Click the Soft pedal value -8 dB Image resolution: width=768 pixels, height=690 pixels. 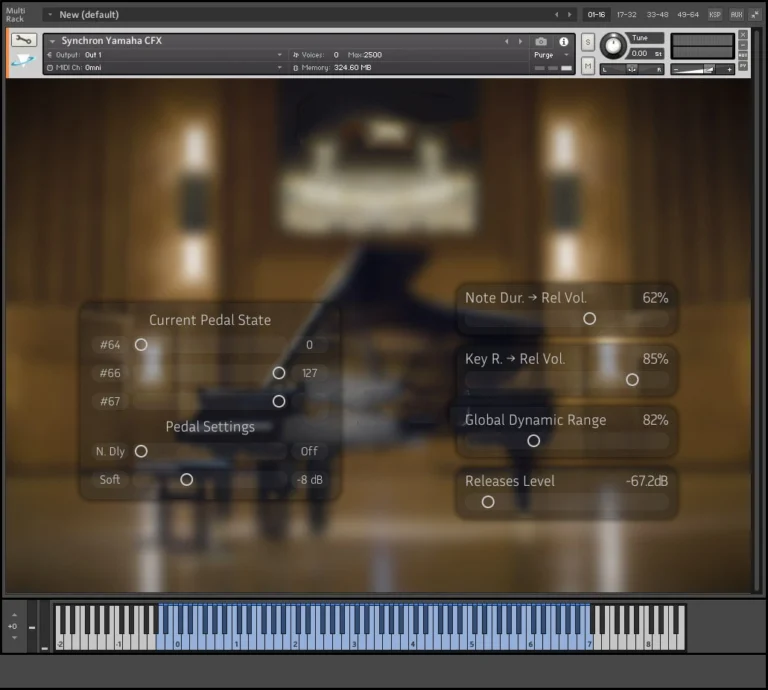pyautogui.click(x=310, y=480)
